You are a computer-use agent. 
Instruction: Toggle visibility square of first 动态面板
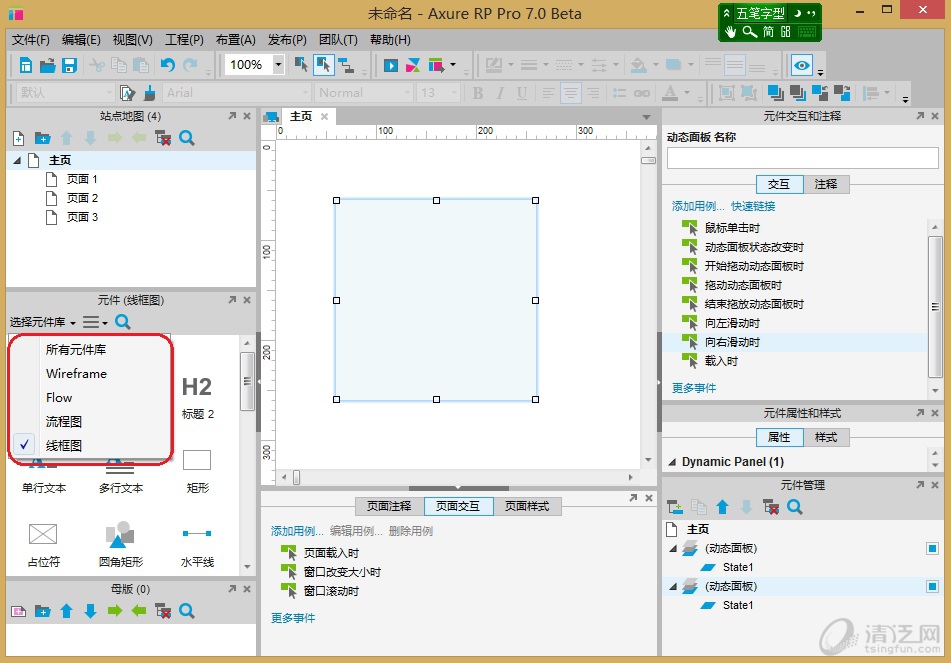932,549
